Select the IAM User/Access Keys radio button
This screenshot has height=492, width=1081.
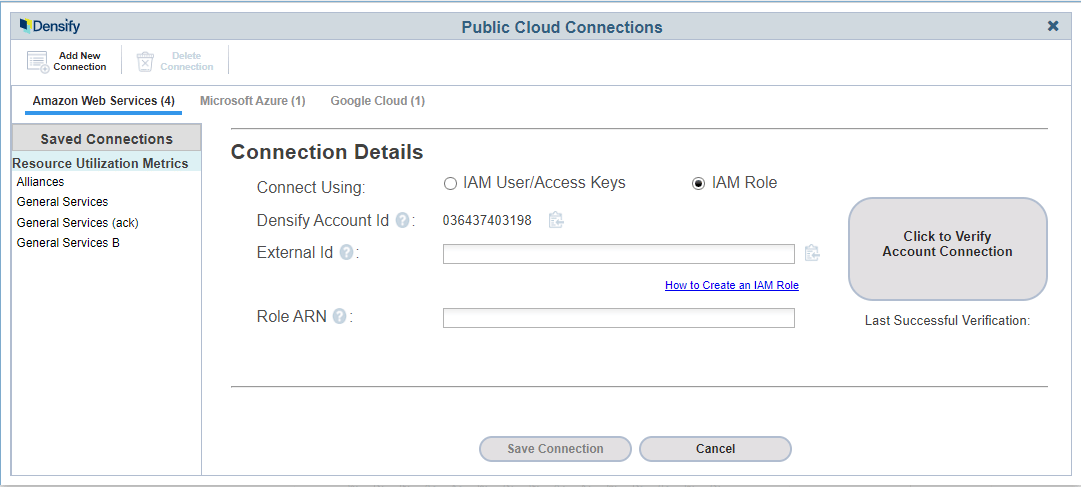(450, 183)
